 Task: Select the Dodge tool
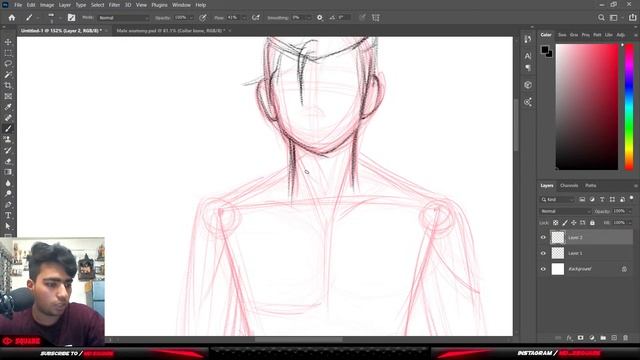[x=8, y=193]
